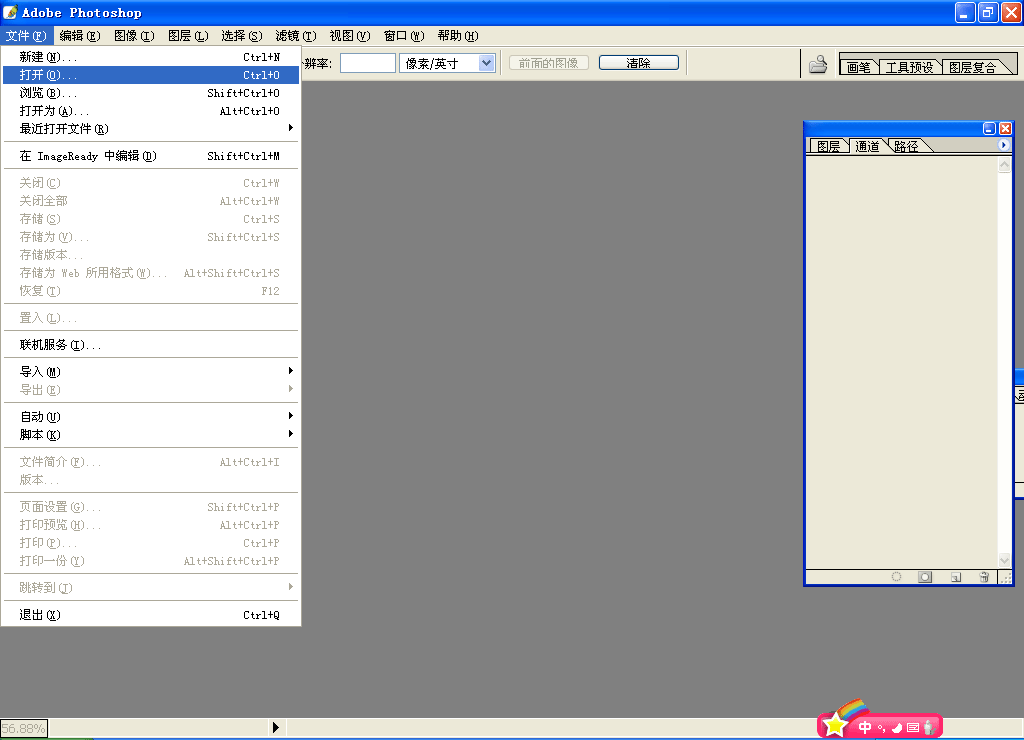Create new channel icon in palette
Image resolution: width=1024 pixels, height=740 pixels.
pos(956,577)
